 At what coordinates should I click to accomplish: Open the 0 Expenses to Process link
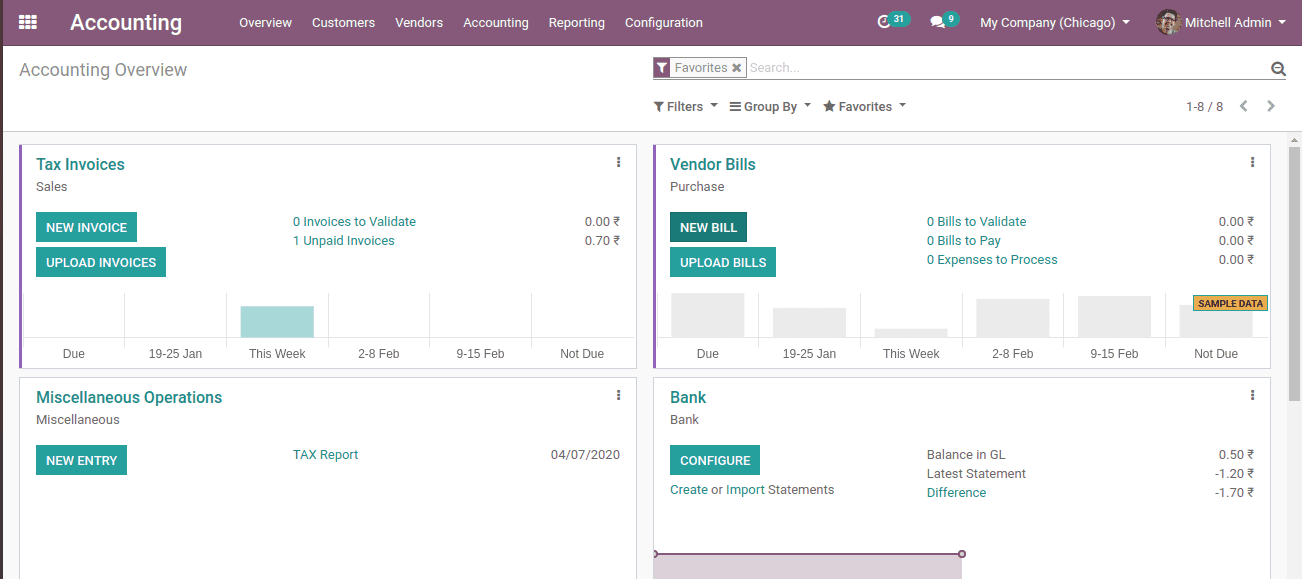(x=992, y=260)
